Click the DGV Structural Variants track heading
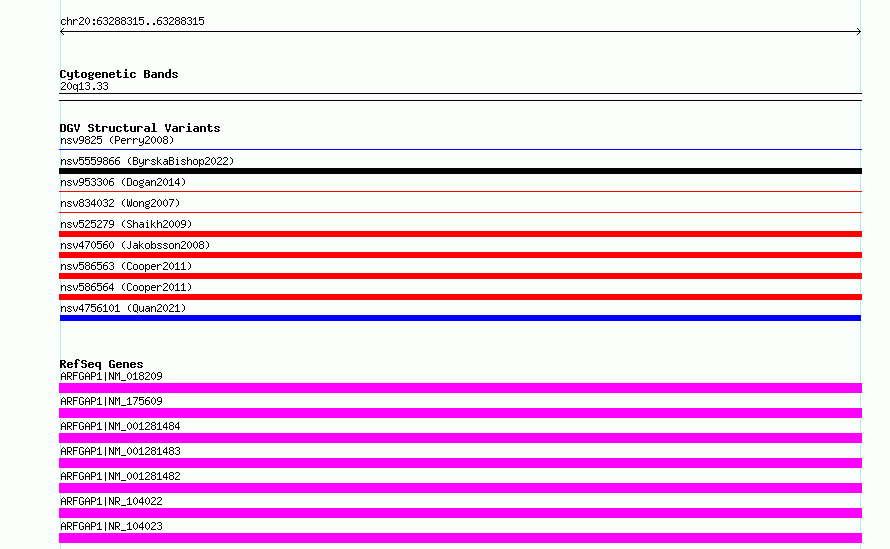The image size is (890, 549). [x=140, y=128]
